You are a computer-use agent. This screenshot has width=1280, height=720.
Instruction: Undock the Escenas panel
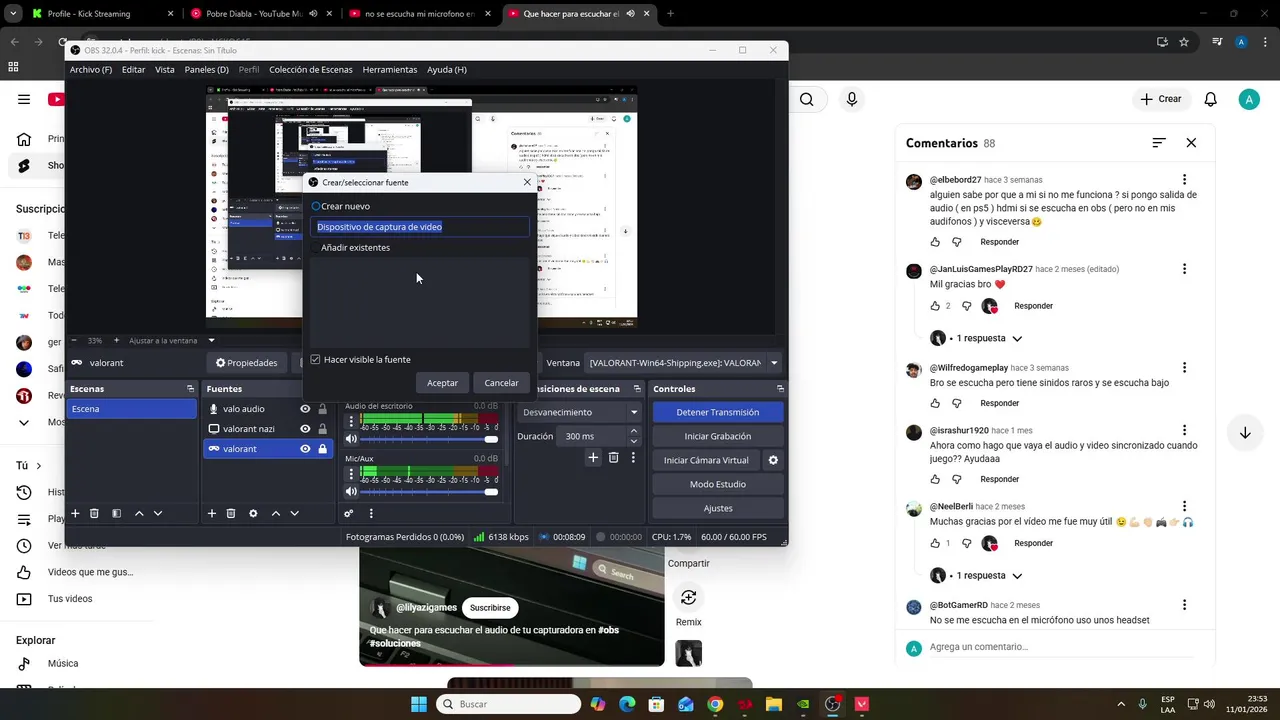click(190, 389)
